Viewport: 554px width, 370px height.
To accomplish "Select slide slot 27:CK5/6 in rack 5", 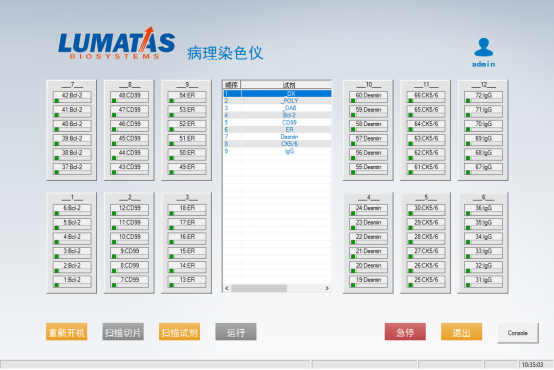I will pos(426,252).
